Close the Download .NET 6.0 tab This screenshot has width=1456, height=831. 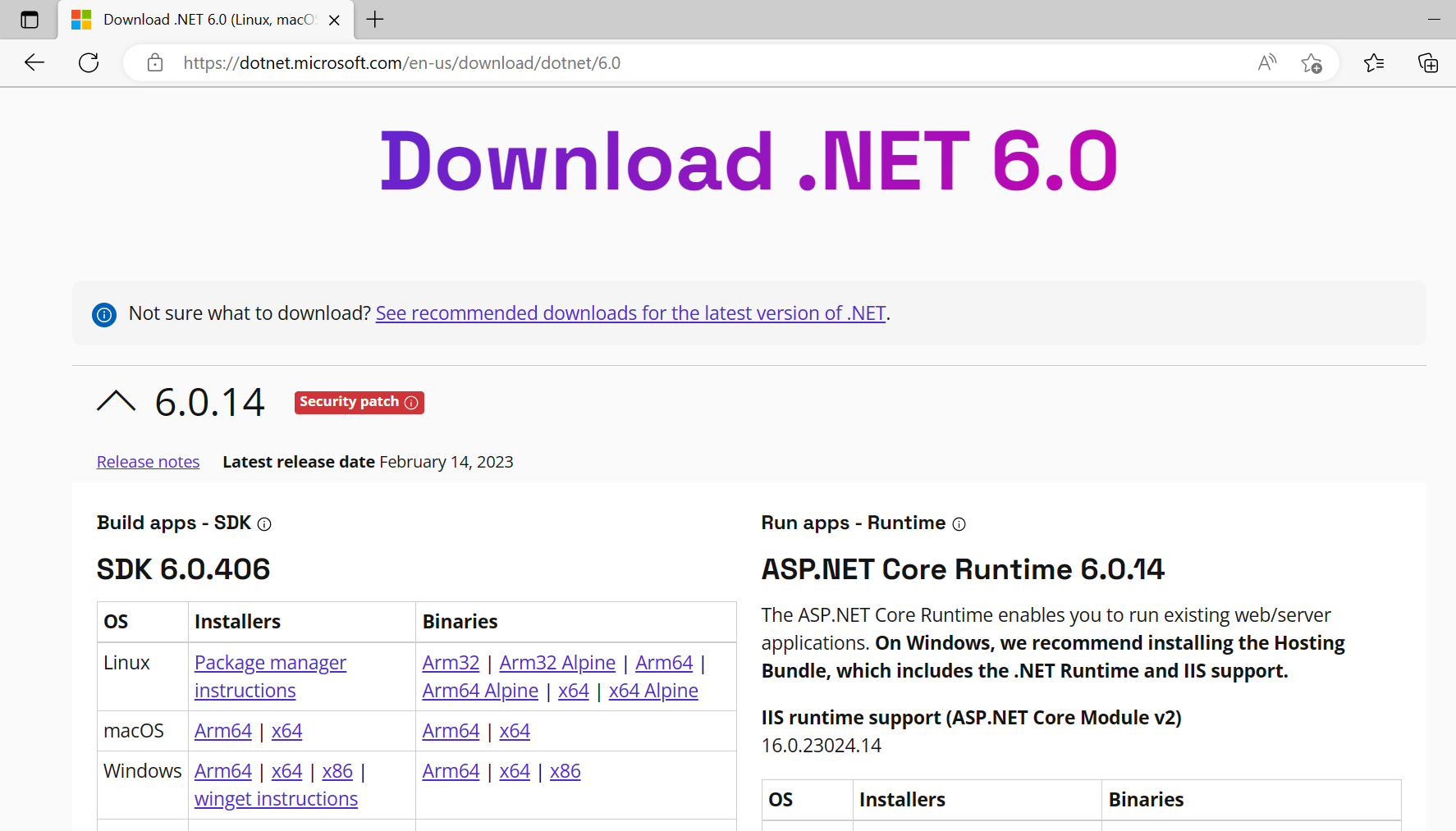(x=334, y=21)
